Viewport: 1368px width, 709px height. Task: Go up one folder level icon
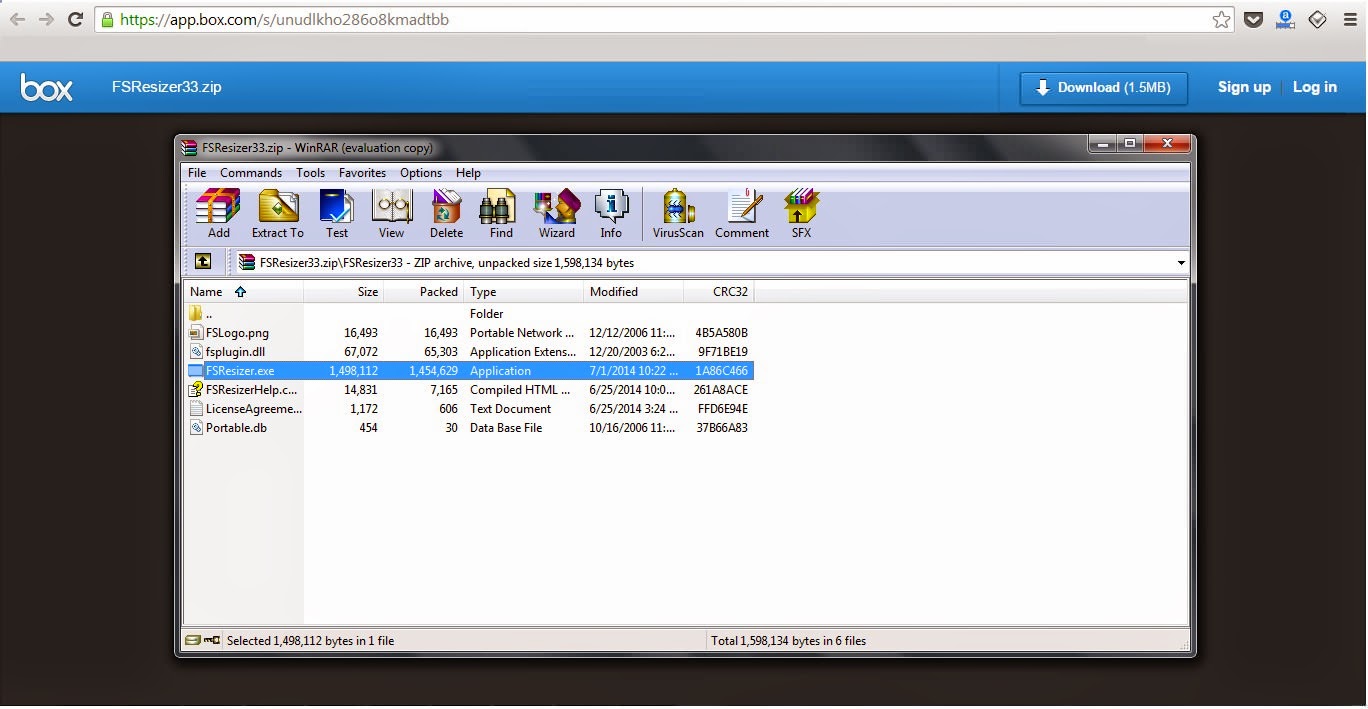(203, 262)
